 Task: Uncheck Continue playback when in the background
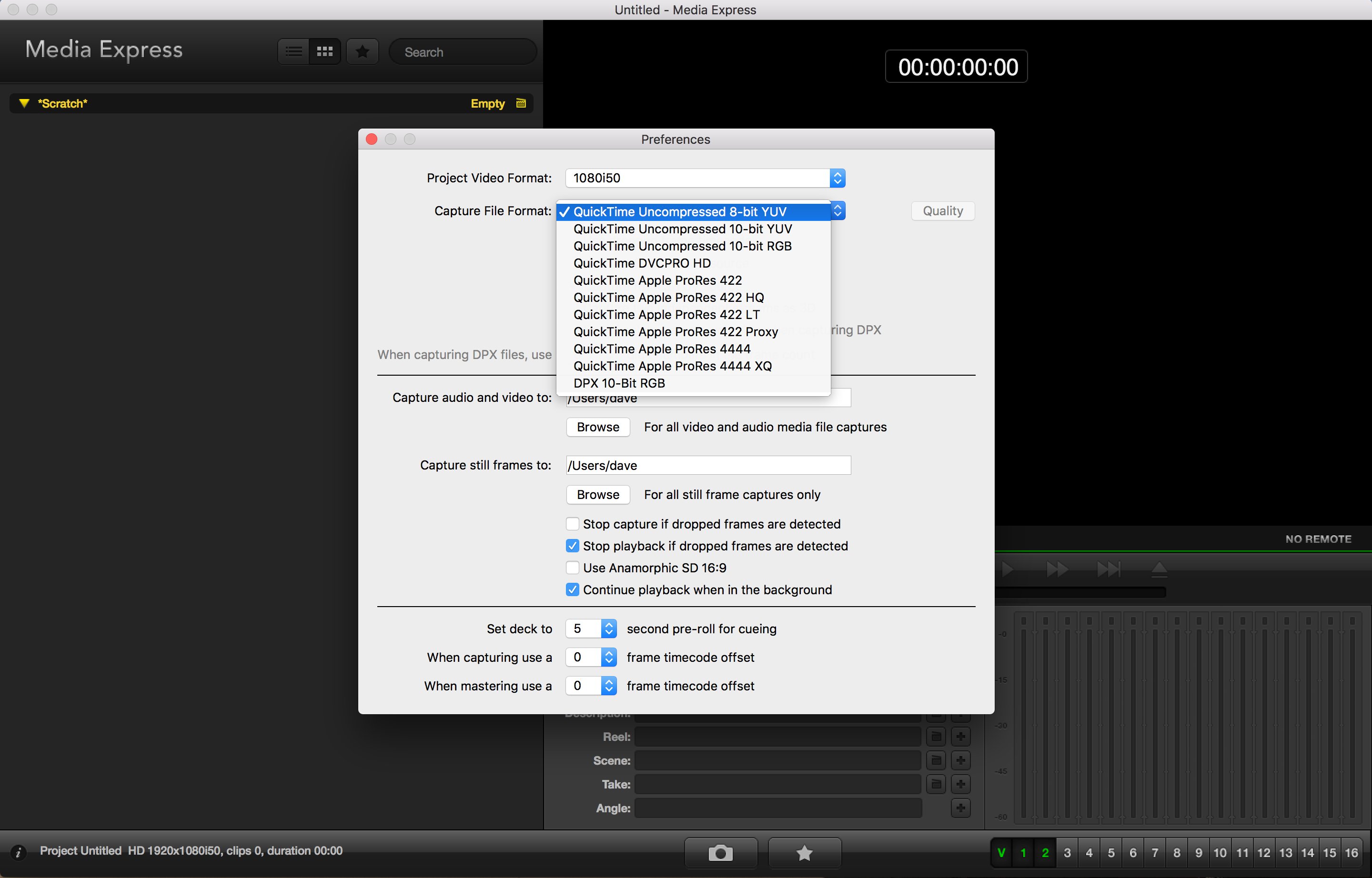572,589
